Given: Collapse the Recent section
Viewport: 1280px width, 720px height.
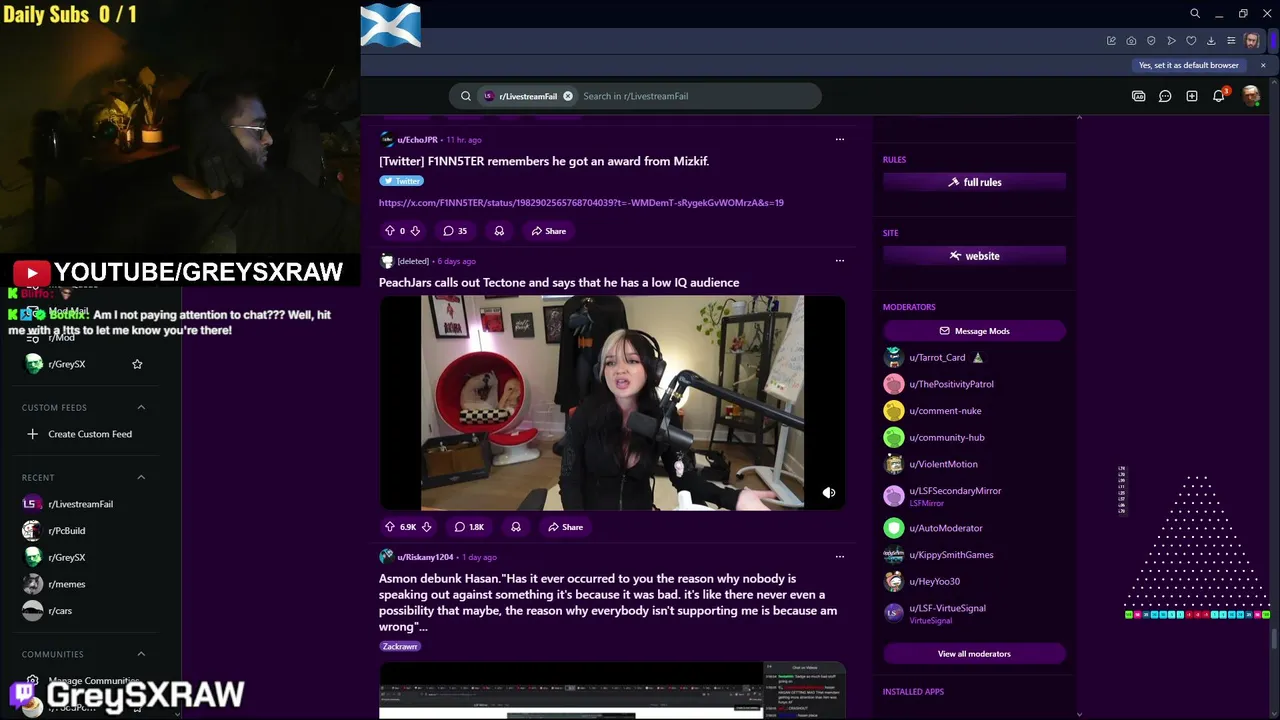Looking at the screenshot, I should [x=141, y=477].
